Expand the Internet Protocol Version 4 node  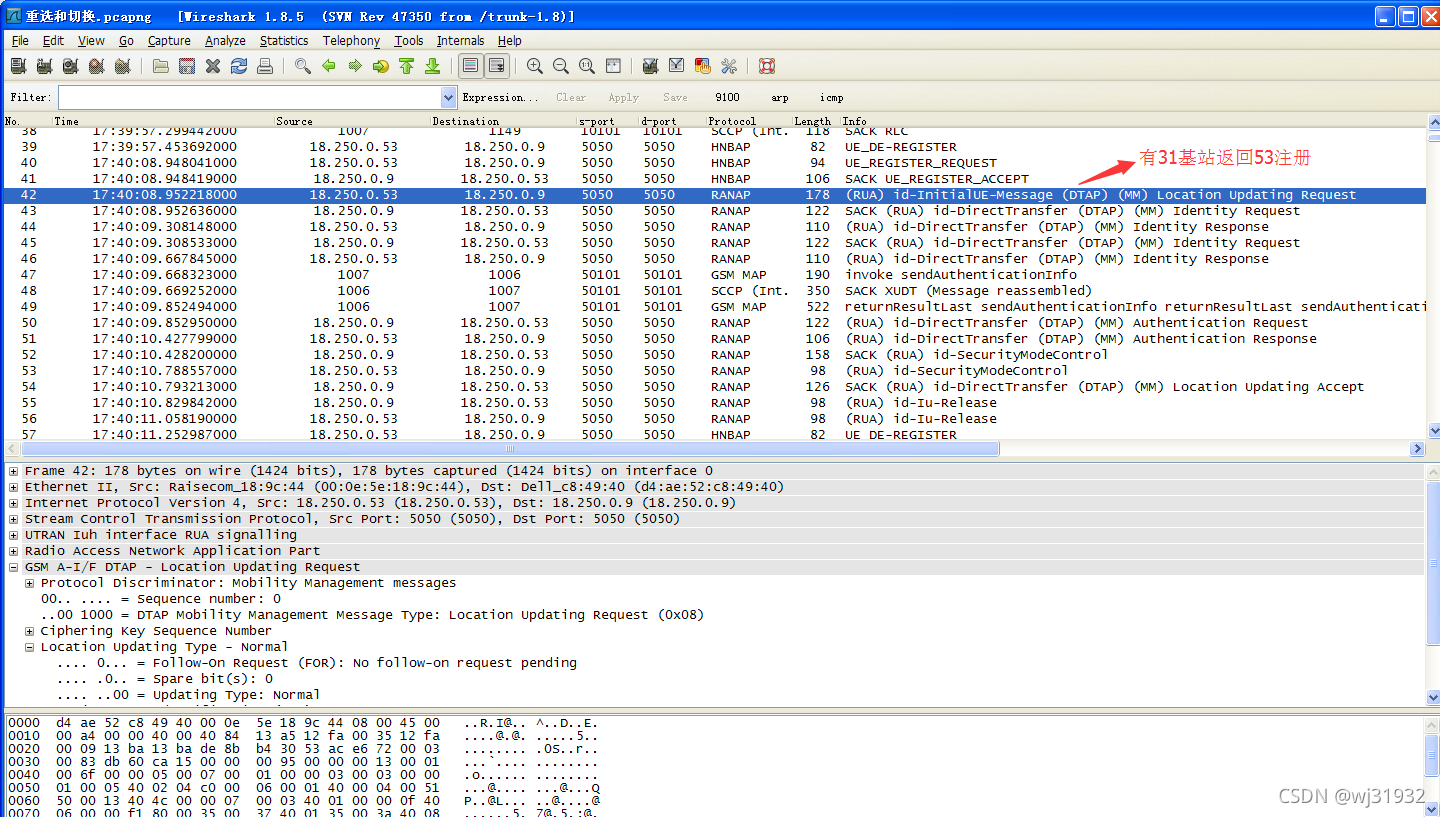(x=14, y=503)
